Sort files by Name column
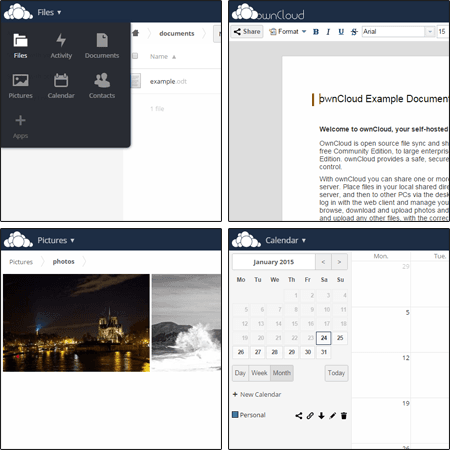The image size is (450, 450). point(163,57)
